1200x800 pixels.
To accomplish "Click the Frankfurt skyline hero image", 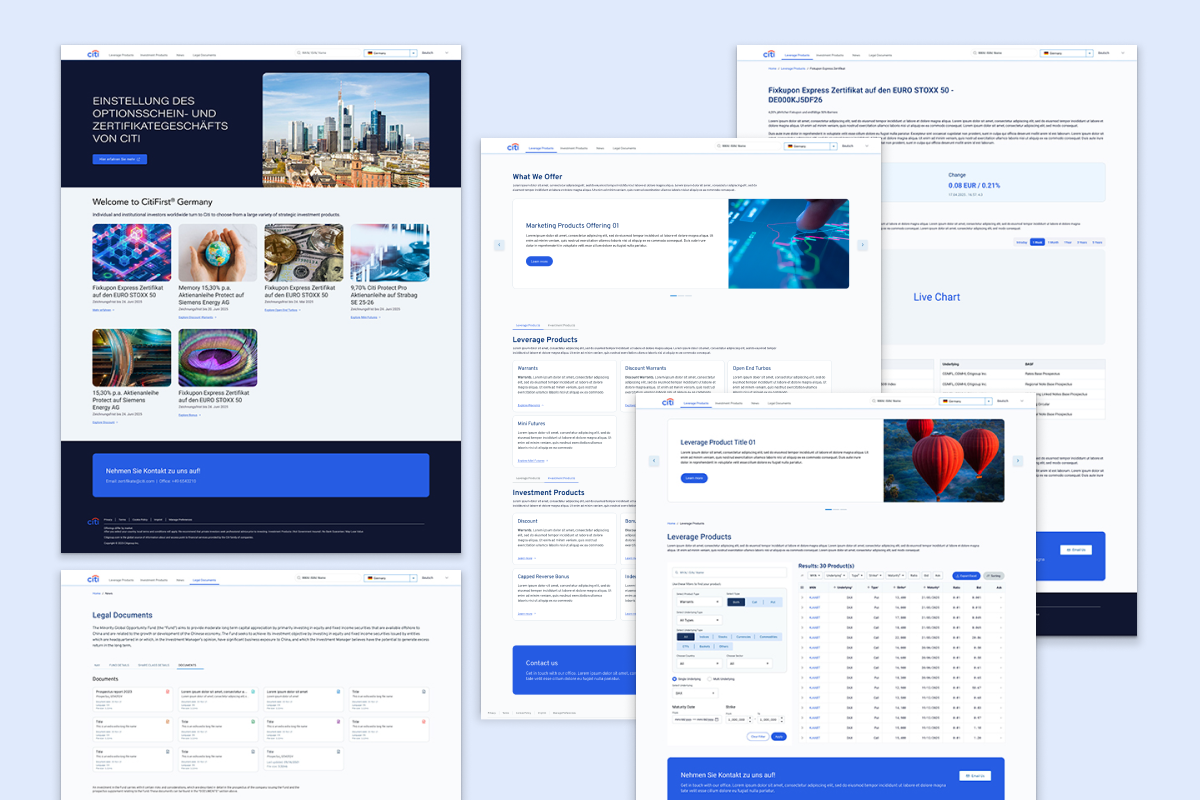I will click(346, 130).
